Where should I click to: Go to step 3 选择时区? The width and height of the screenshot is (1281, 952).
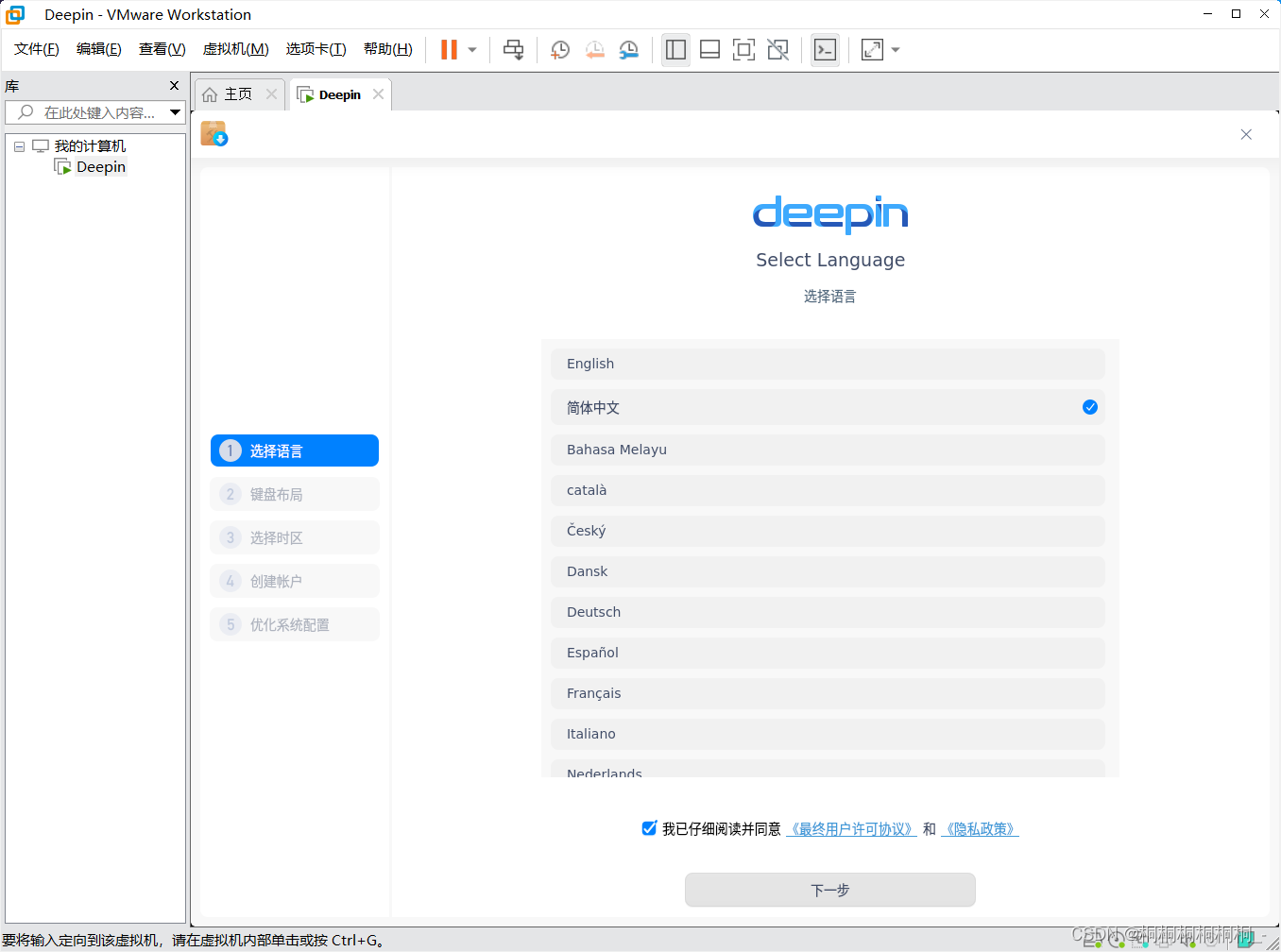[295, 537]
